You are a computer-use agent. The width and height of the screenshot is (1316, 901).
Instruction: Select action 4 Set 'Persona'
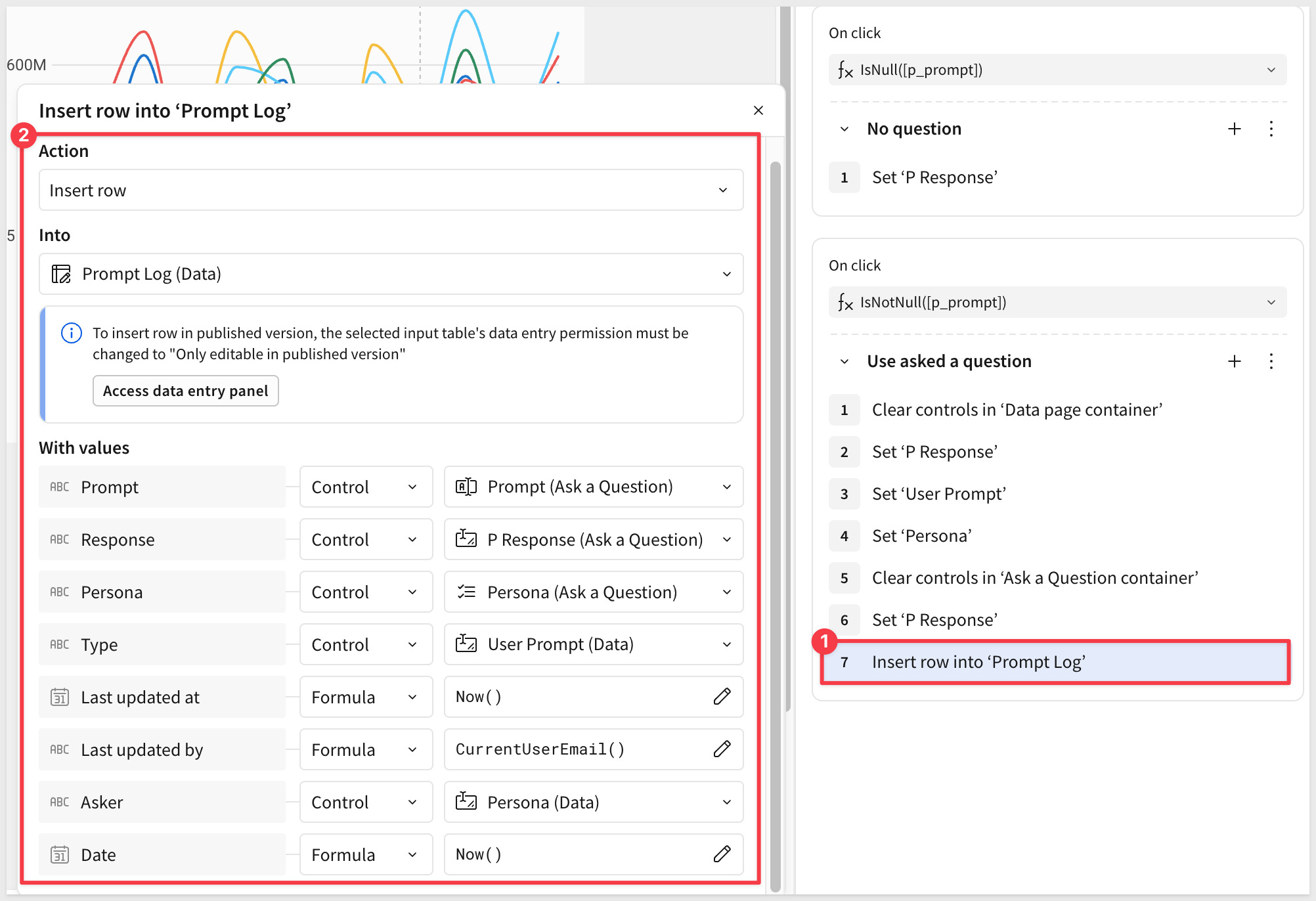pyautogui.click(x=921, y=536)
